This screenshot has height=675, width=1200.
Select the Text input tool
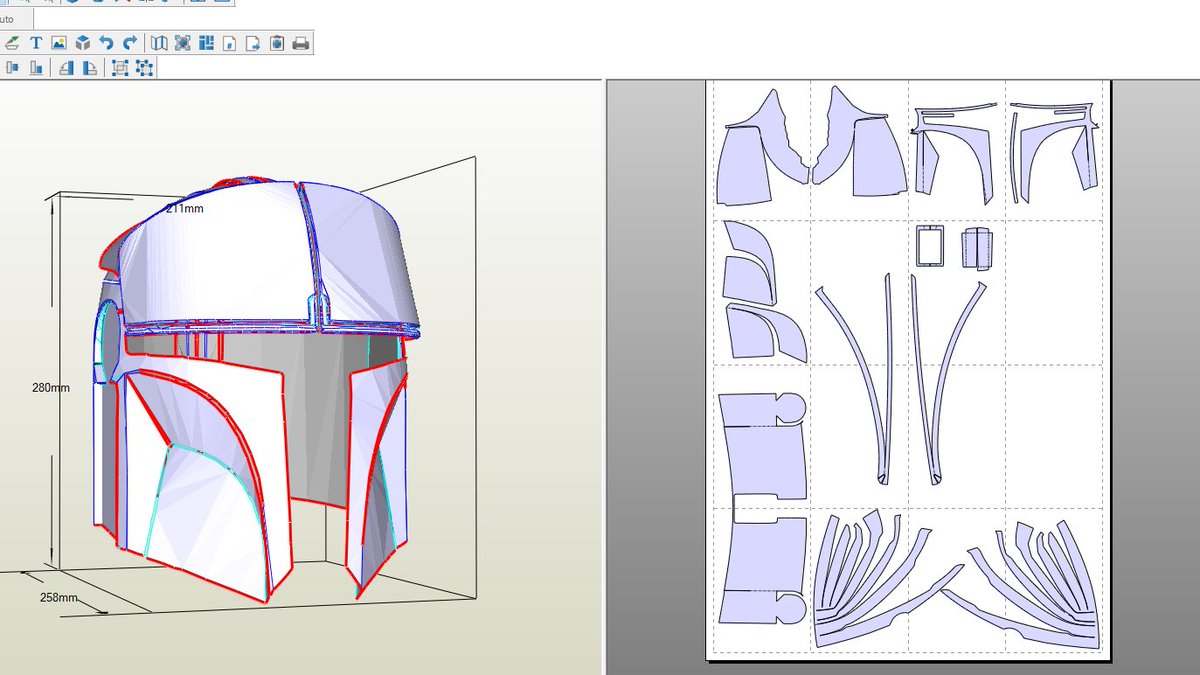coord(36,43)
